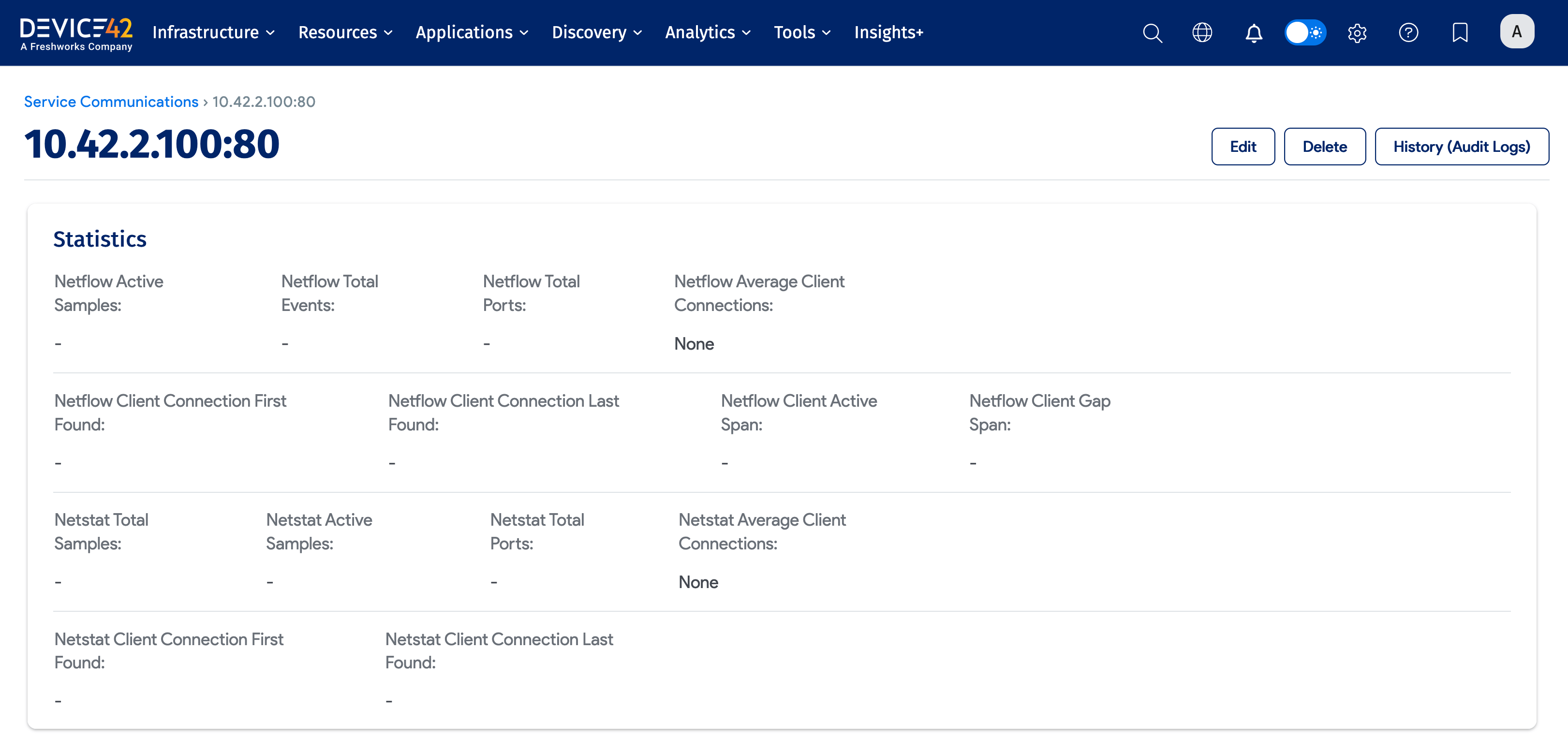Go to Insights+ in navigation
The image size is (1568, 738).
coord(888,32)
